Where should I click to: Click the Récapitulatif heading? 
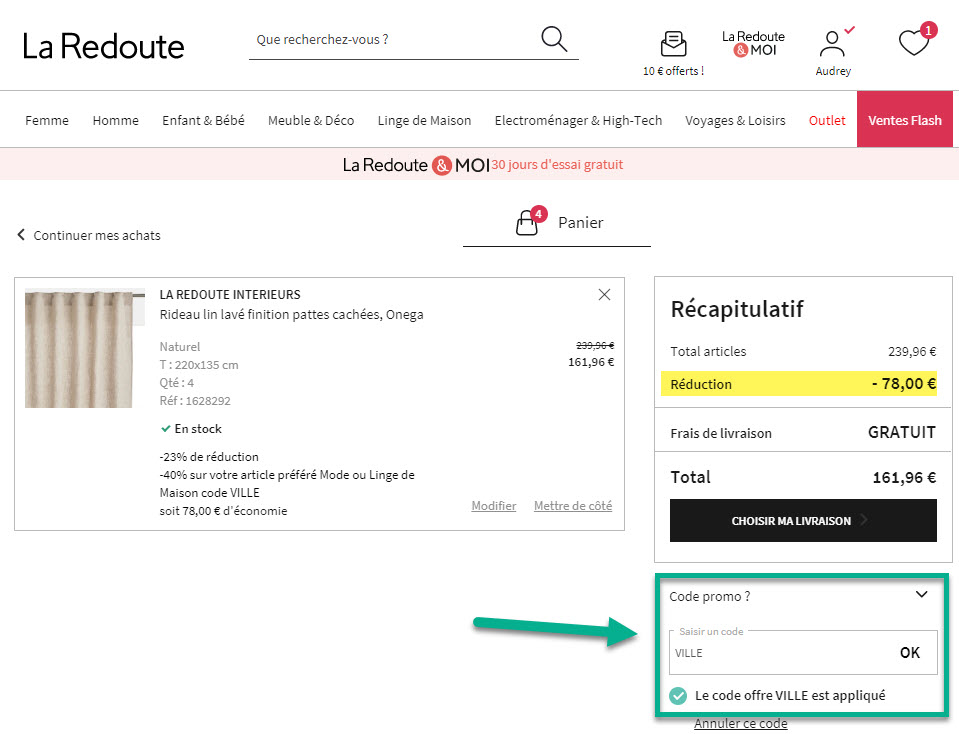click(x=737, y=309)
